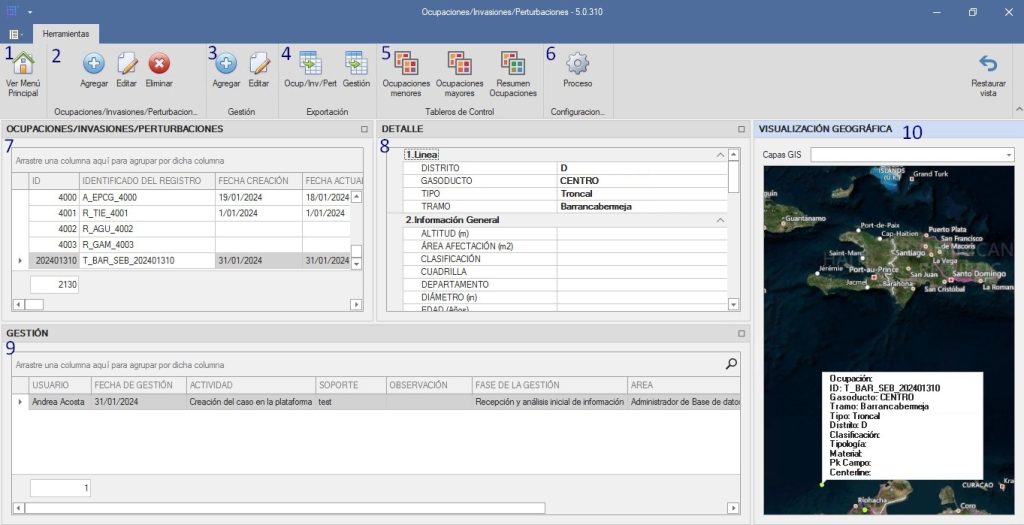Click Editar icon in Gestión group
The width and height of the screenshot is (1024, 525).
259,65
